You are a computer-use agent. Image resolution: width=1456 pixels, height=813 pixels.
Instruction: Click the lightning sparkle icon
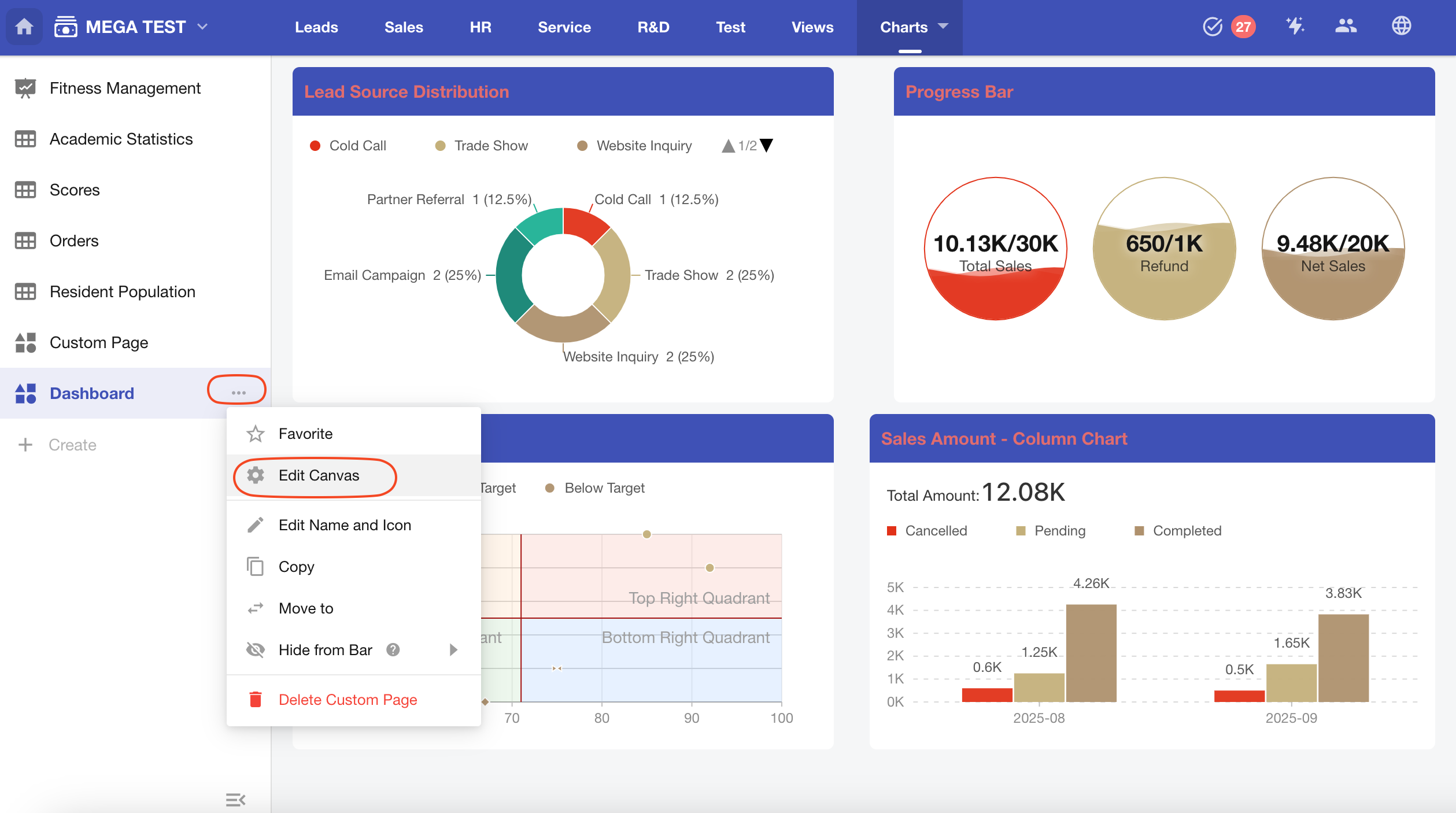click(1295, 26)
